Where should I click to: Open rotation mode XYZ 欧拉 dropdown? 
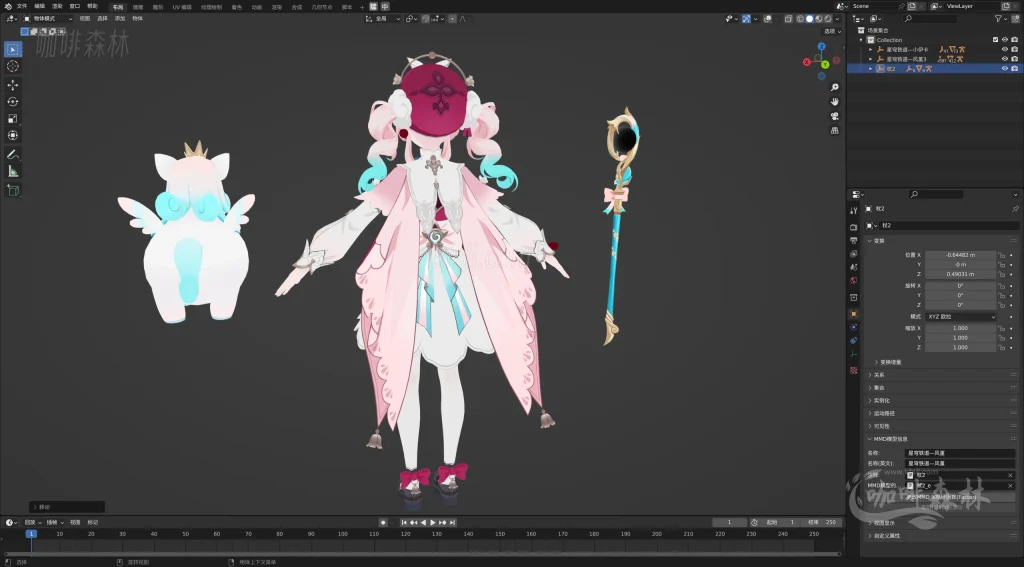coord(961,317)
